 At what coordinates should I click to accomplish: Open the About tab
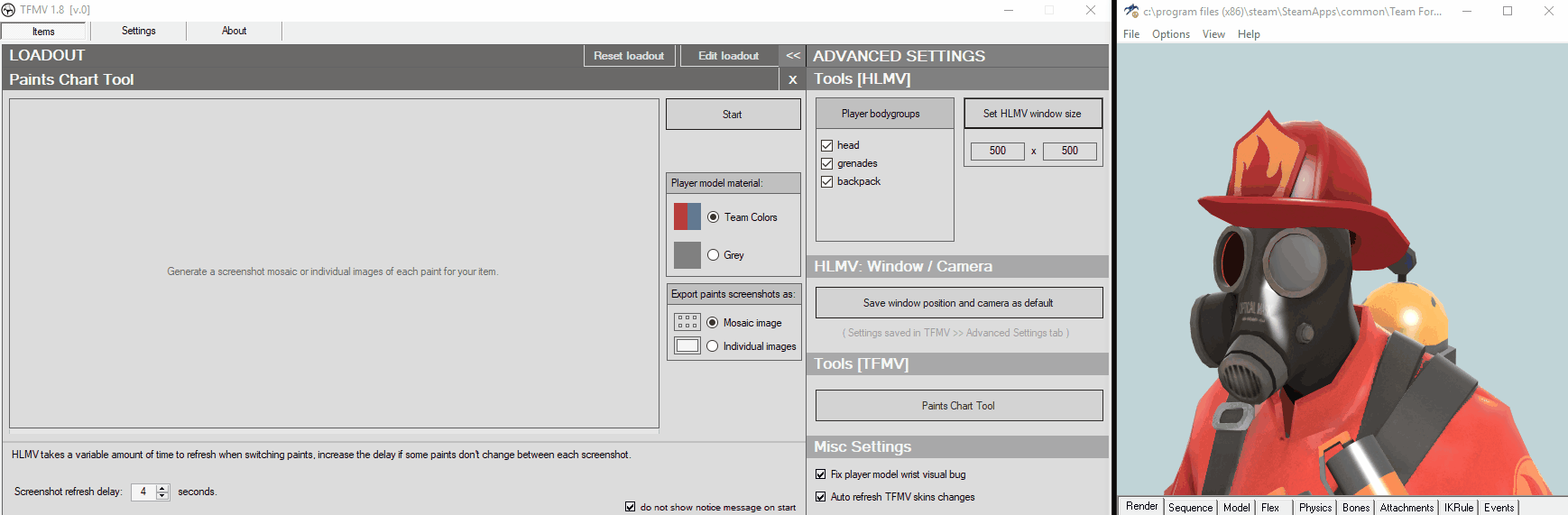point(234,31)
